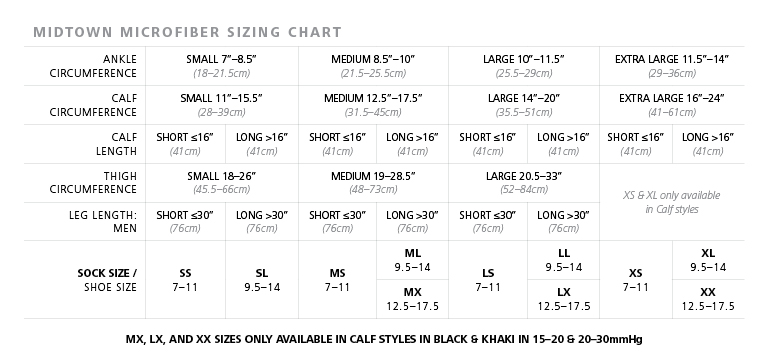The image size is (768, 360).
Task: Click the Medium 12.5"–17.5" calf circumference cell
Action: (373, 105)
